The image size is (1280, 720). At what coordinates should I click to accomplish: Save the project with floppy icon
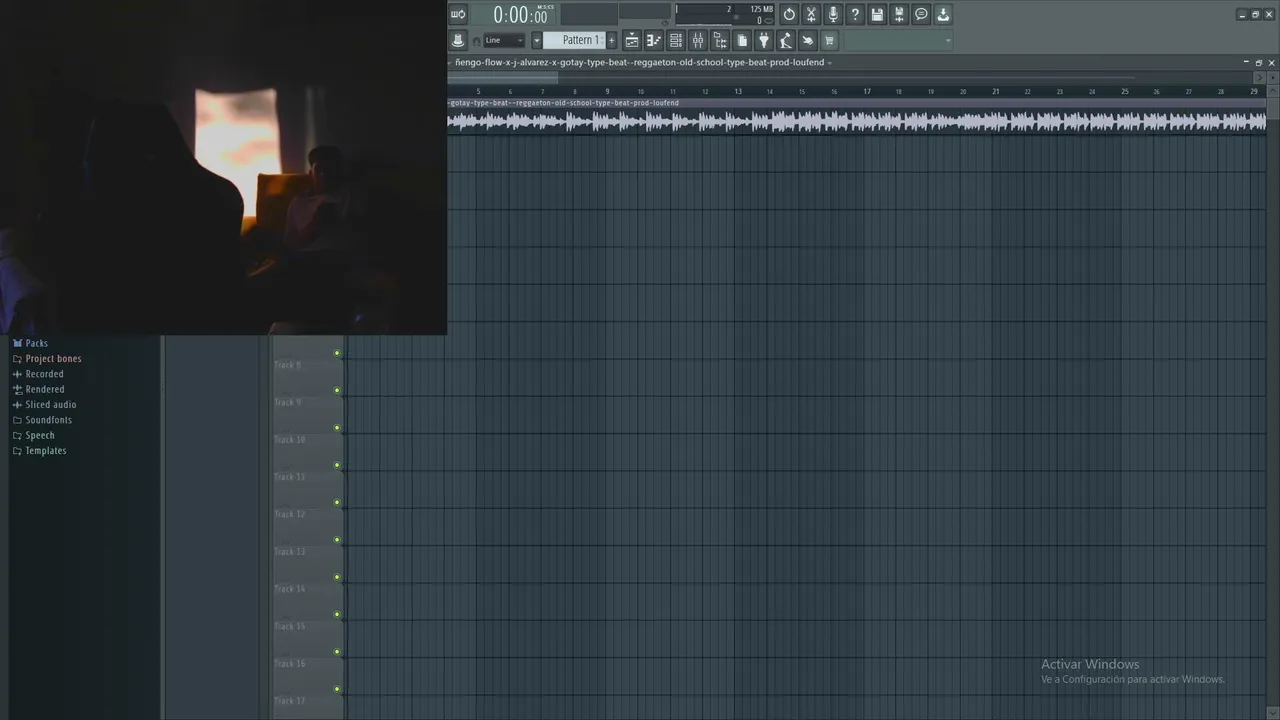[x=877, y=14]
